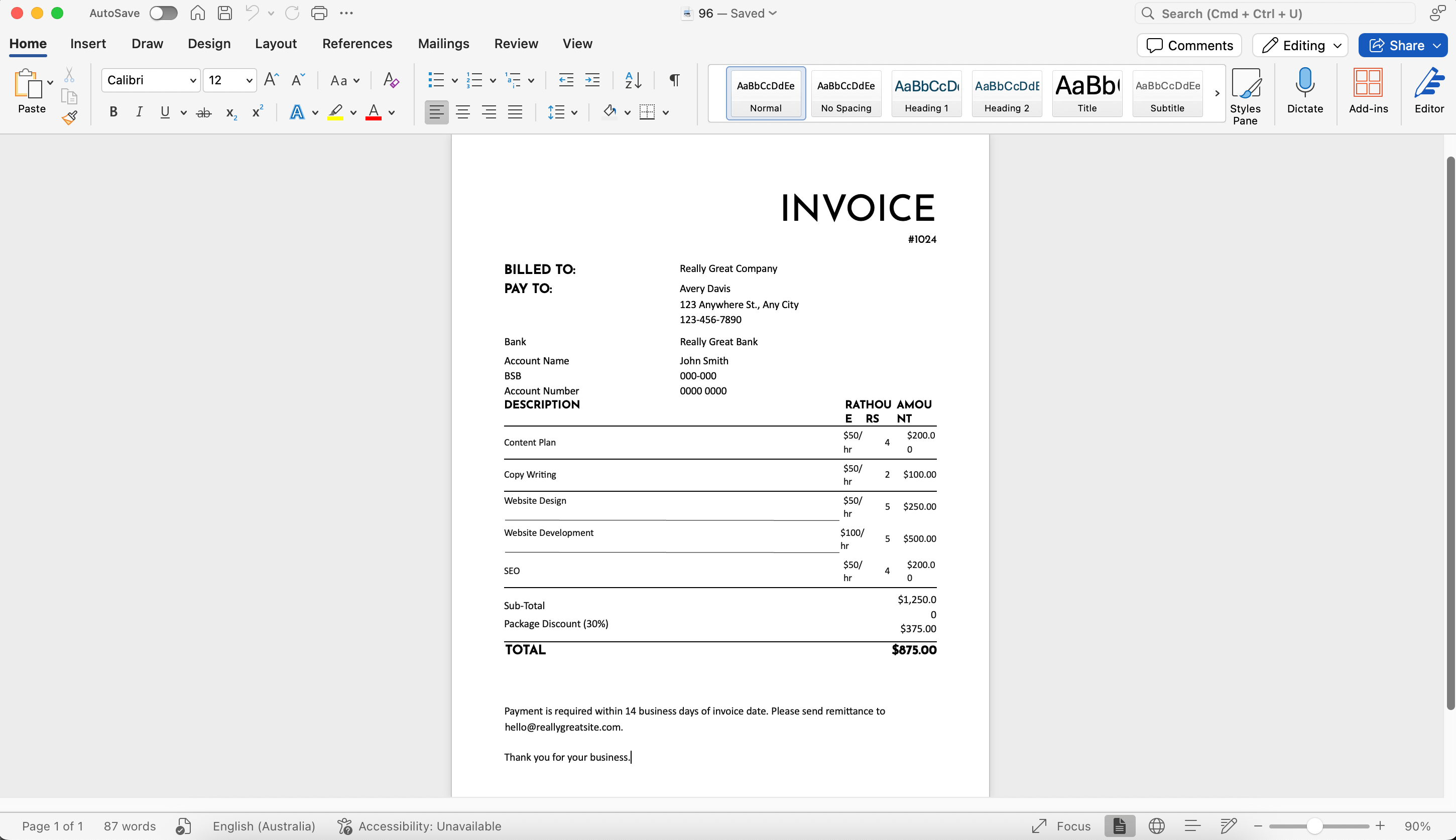
Task: Click the zoom slider handle
Action: [x=1314, y=826]
